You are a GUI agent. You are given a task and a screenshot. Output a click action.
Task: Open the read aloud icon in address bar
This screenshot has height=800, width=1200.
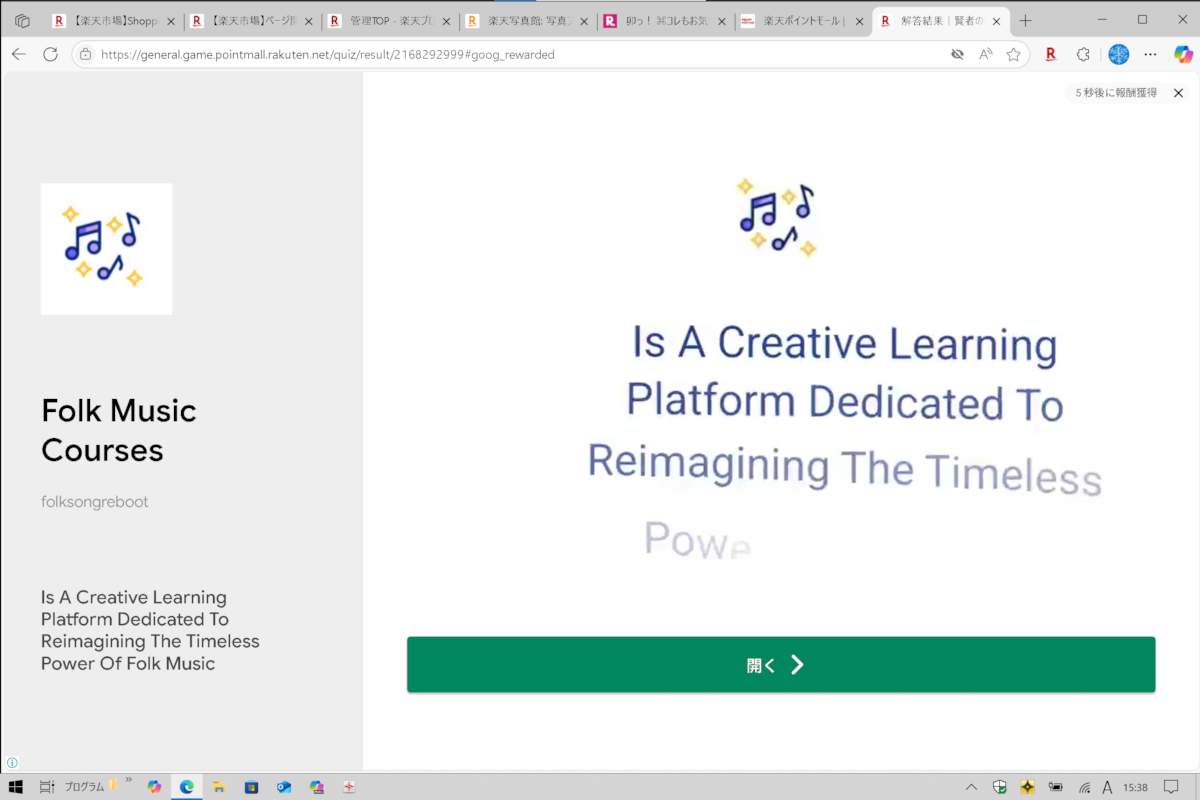(x=985, y=55)
